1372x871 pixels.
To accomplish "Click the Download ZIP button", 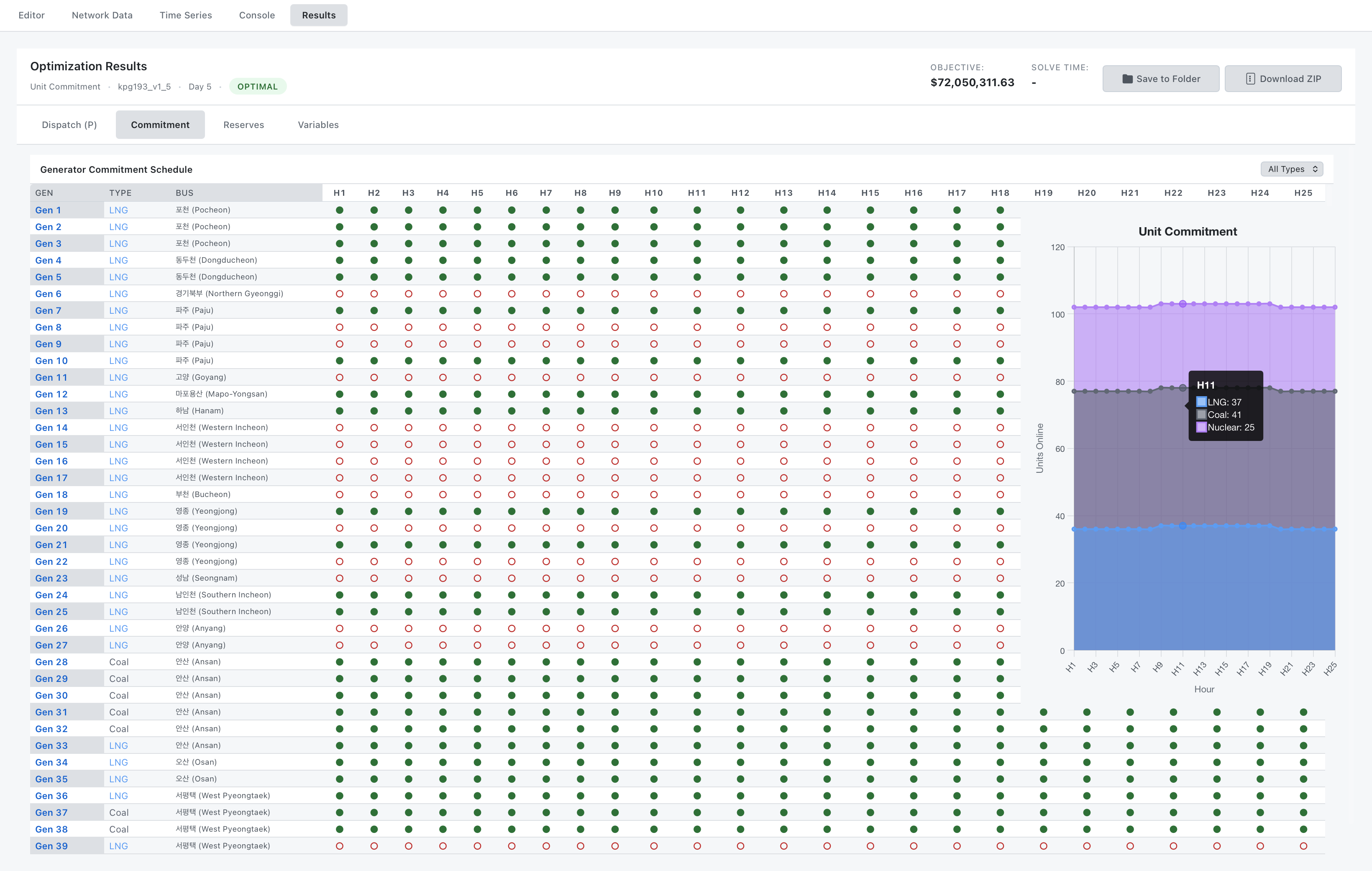I will point(1283,79).
